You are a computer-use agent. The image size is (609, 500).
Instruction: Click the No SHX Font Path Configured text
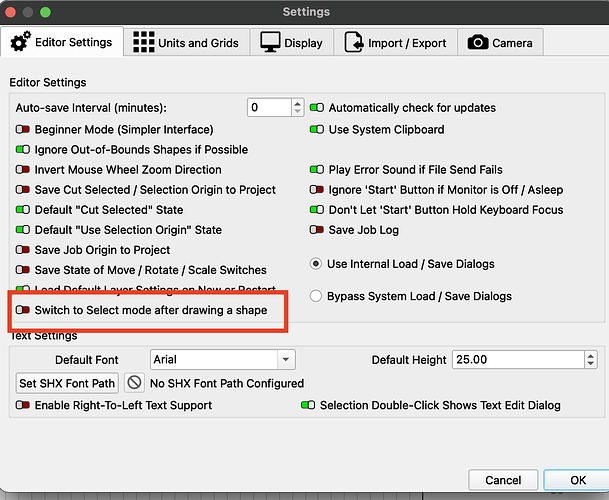227,383
